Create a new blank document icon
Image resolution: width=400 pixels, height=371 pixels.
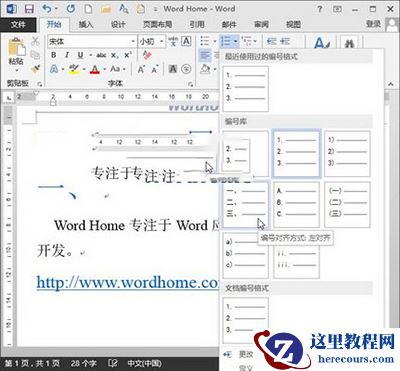coord(88,9)
